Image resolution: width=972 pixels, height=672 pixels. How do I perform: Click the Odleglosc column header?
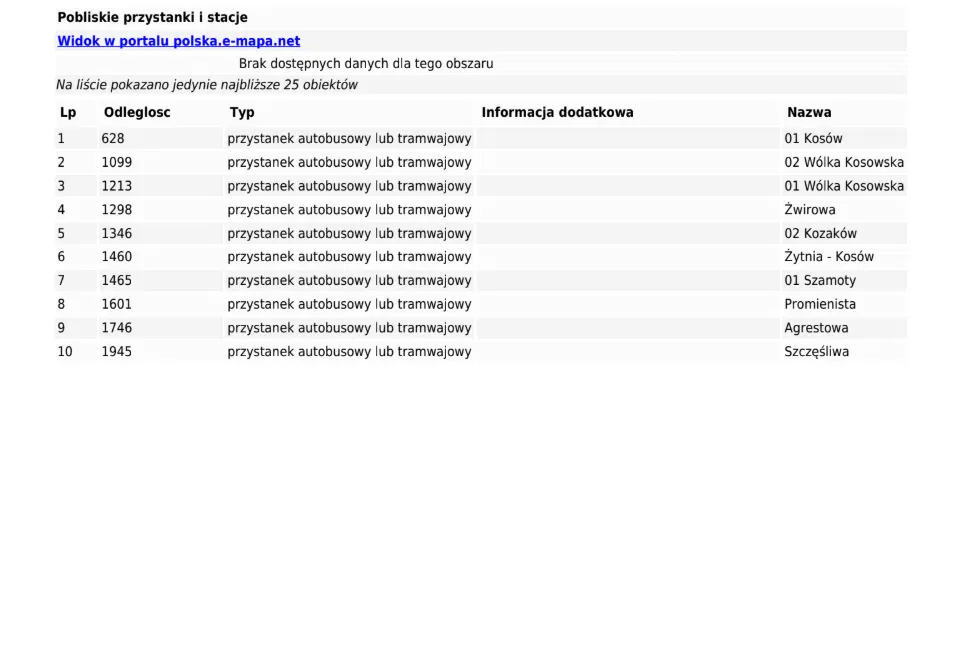pyautogui.click(x=137, y=112)
